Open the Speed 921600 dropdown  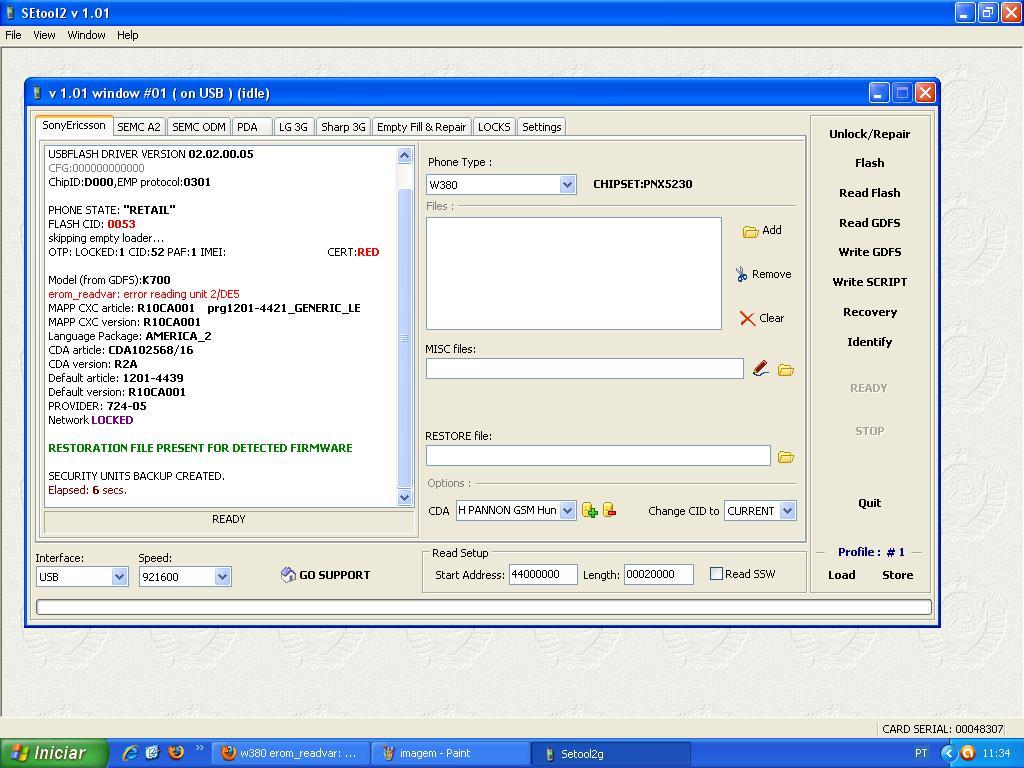click(x=222, y=577)
